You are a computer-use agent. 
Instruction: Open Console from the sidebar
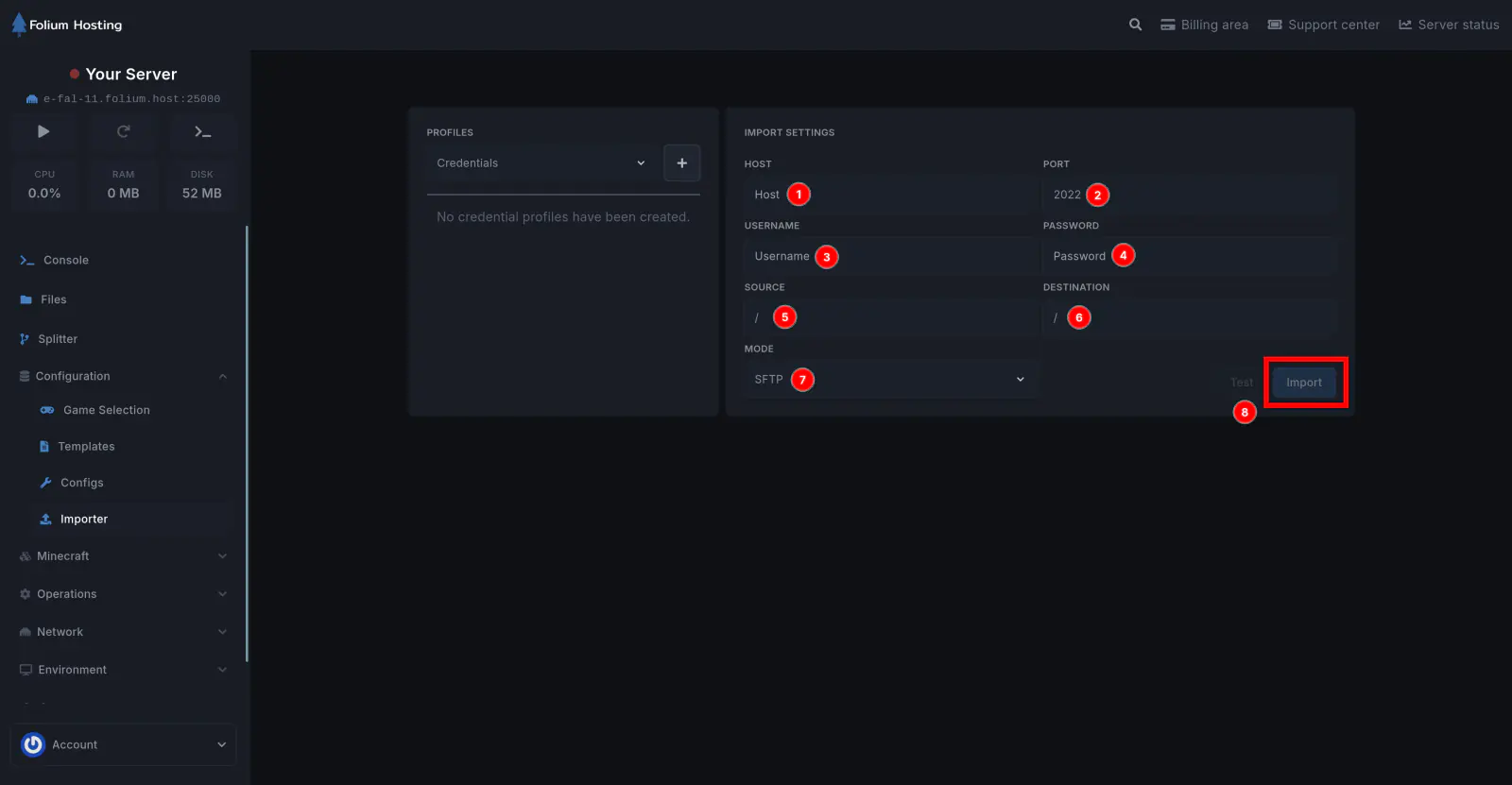65,260
